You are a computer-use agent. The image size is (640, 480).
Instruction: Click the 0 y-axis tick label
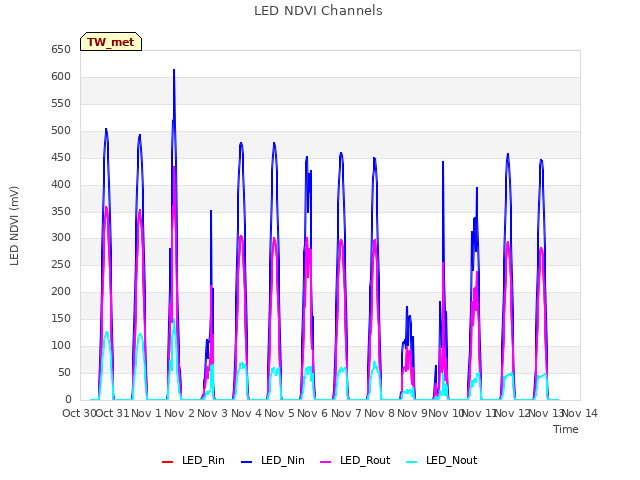click(x=68, y=399)
